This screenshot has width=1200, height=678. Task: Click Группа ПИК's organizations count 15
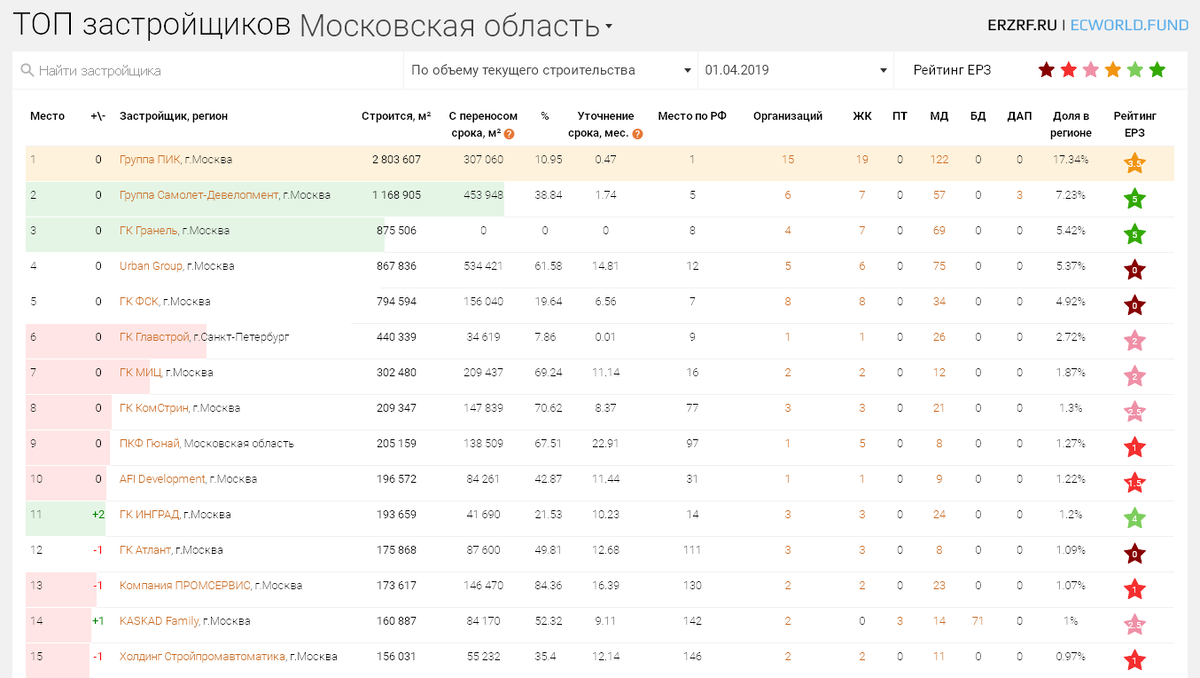(x=788, y=159)
